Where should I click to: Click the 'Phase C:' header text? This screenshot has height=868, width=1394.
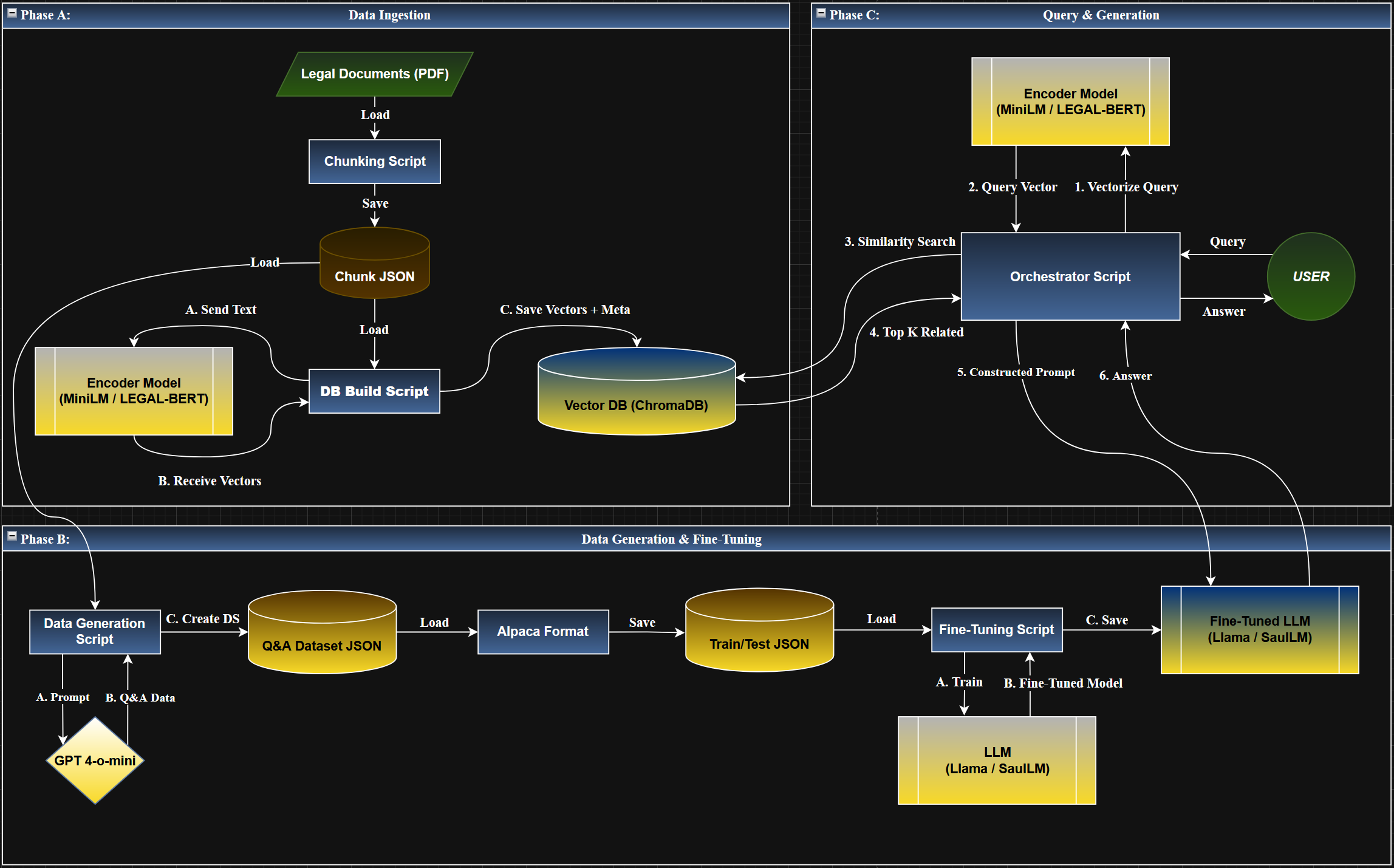(854, 15)
